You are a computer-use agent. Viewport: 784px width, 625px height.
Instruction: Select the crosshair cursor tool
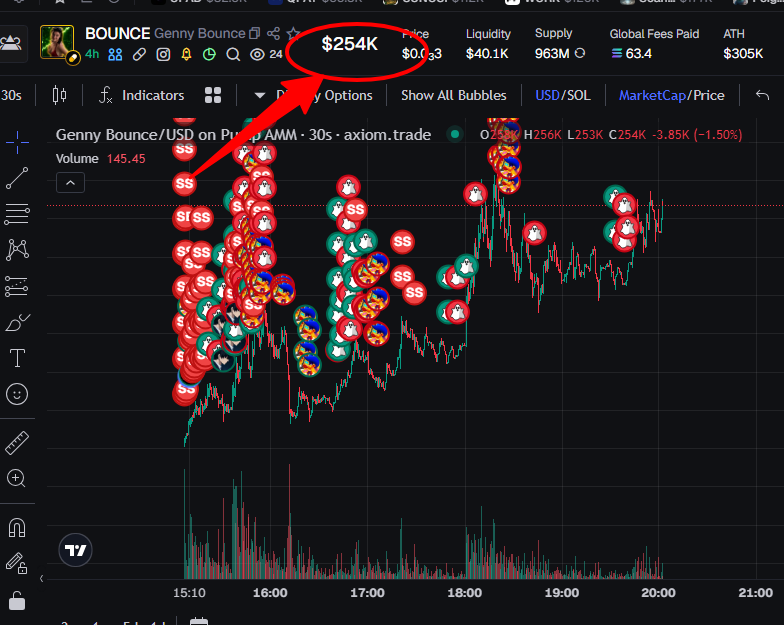pos(17,142)
